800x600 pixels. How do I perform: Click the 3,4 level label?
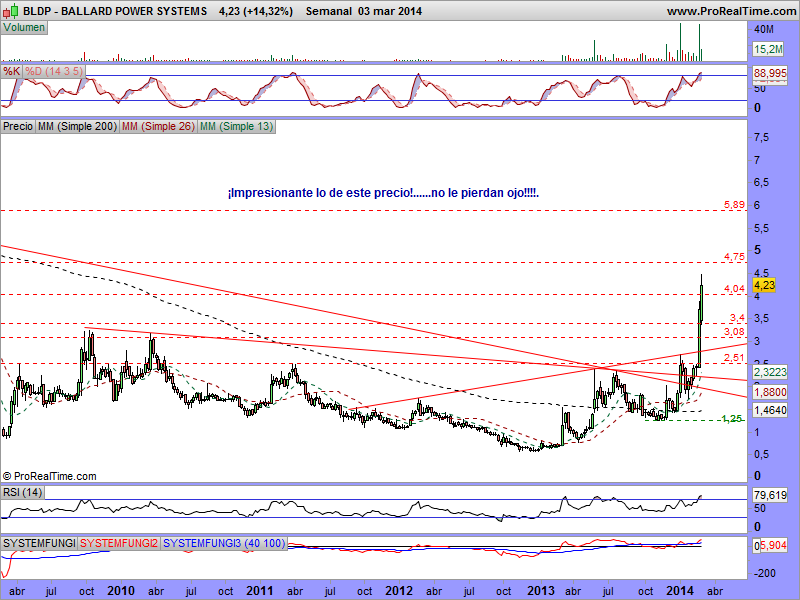[x=737, y=318]
